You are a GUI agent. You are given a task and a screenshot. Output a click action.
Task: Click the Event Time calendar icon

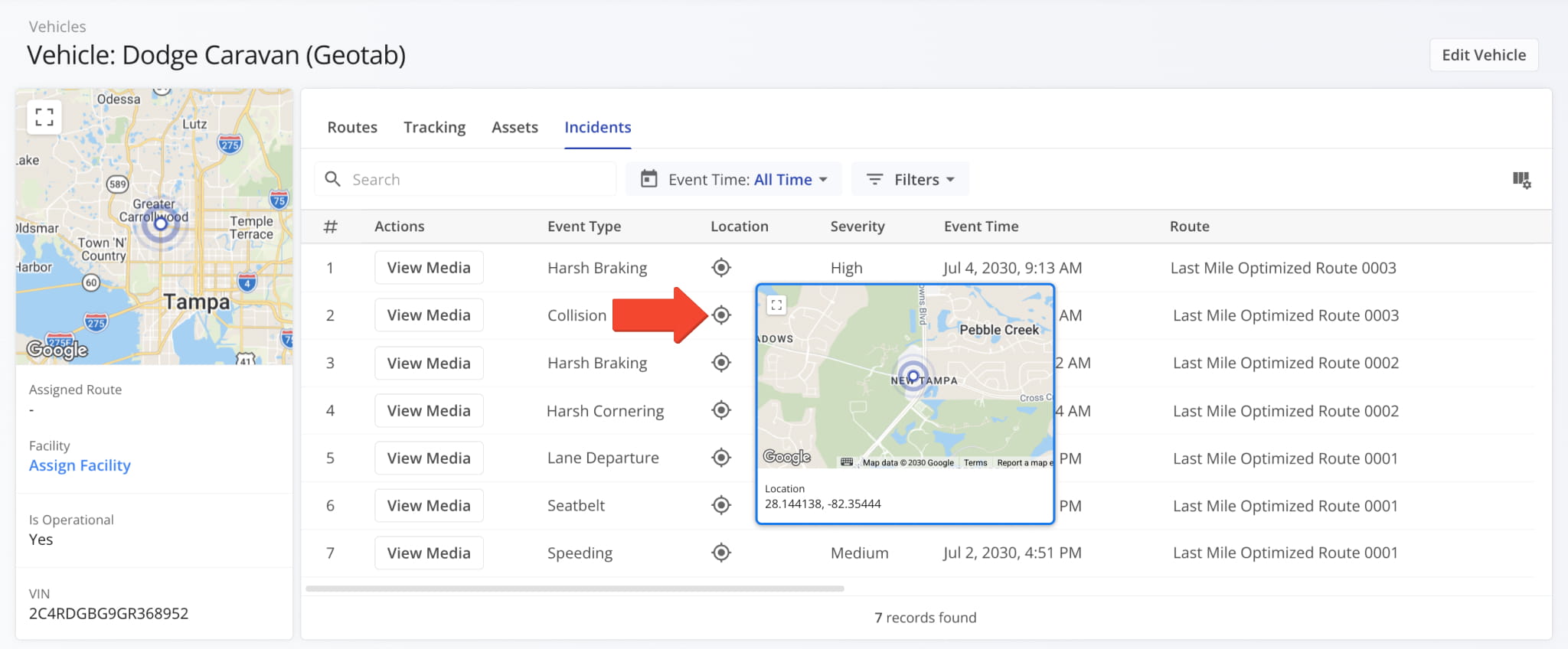pyautogui.click(x=649, y=179)
